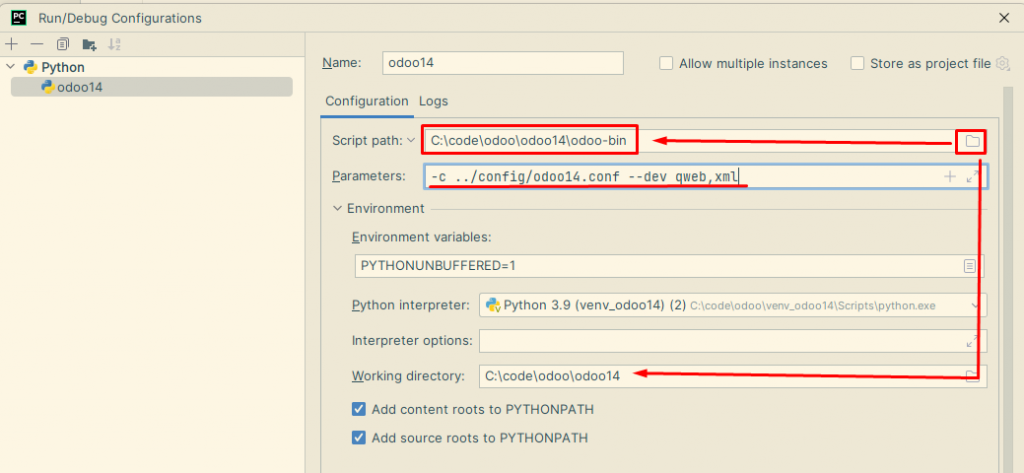1024x473 pixels.
Task: Open the Python interpreter dropdown
Action: pos(974,304)
